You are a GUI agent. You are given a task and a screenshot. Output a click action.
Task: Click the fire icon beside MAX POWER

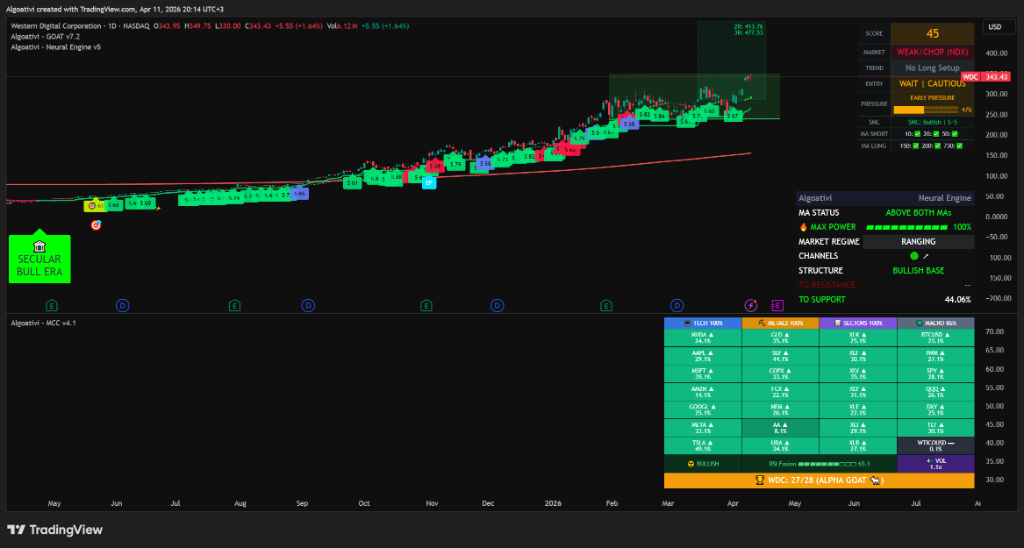point(803,227)
